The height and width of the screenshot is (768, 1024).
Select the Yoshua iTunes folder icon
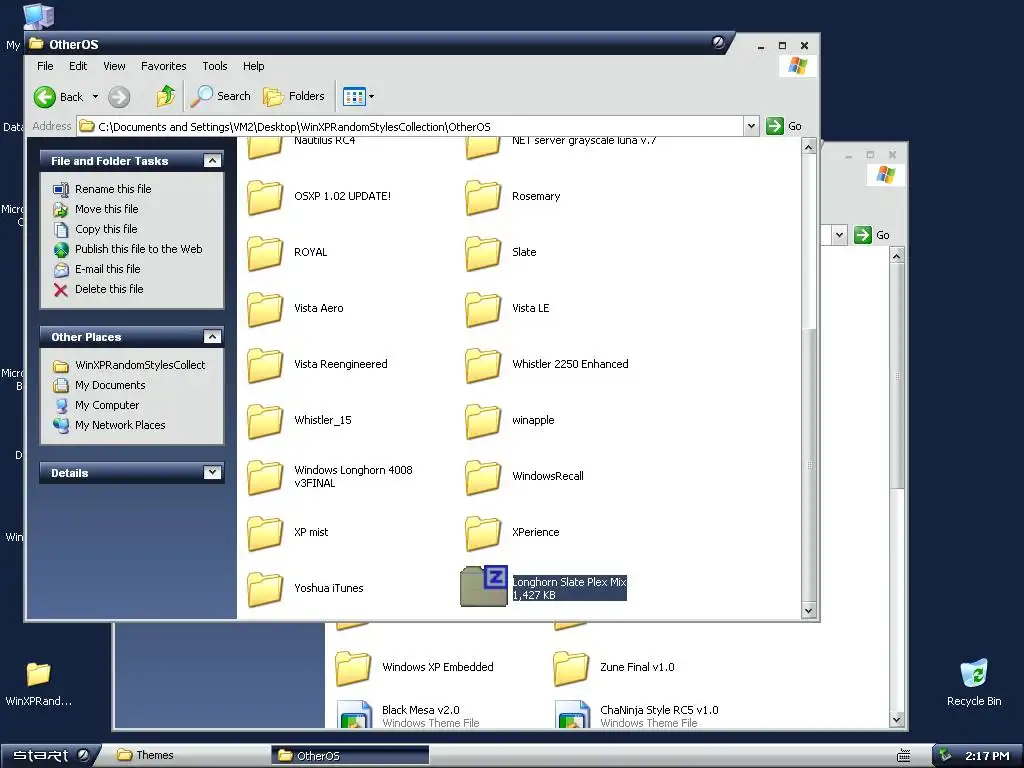[x=265, y=589]
